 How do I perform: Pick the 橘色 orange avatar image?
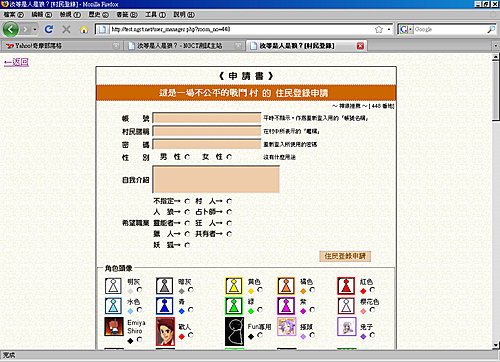pyautogui.click(x=286, y=286)
